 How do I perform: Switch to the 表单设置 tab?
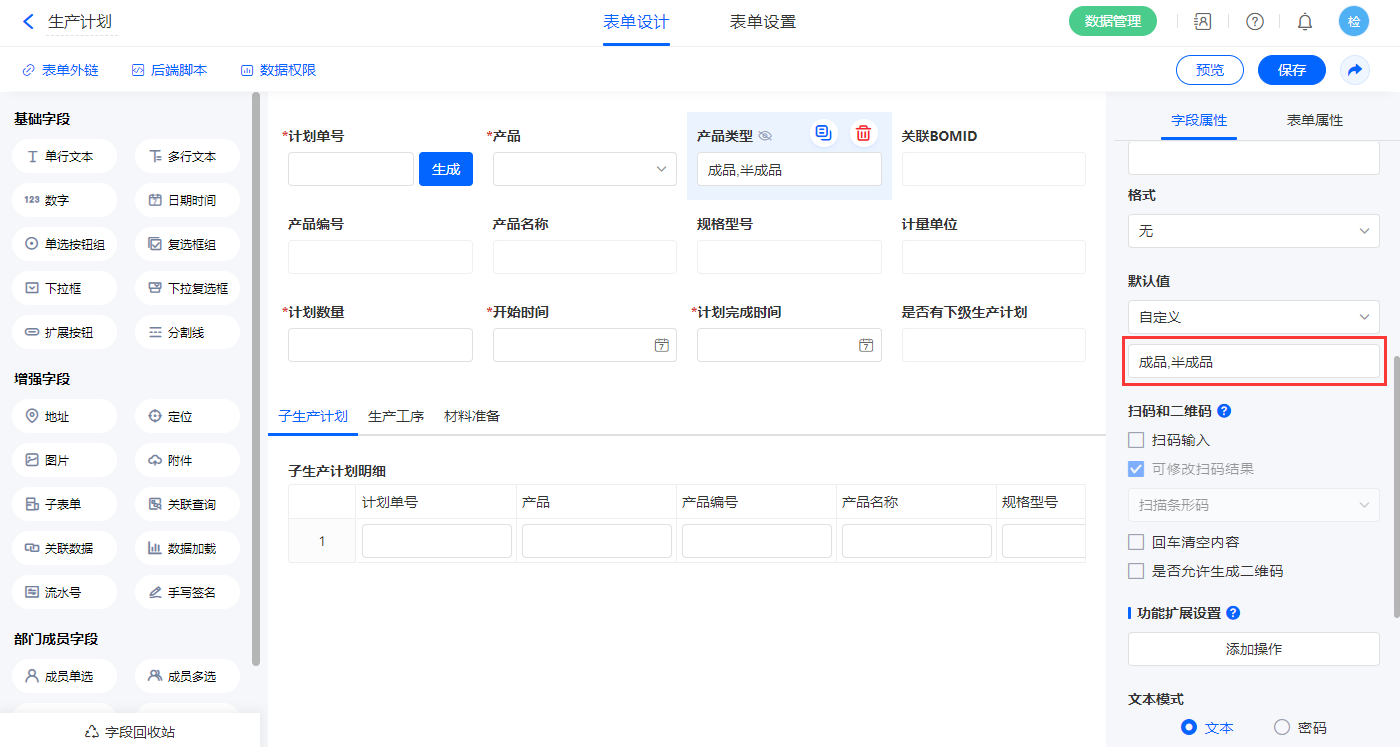click(762, 22)
